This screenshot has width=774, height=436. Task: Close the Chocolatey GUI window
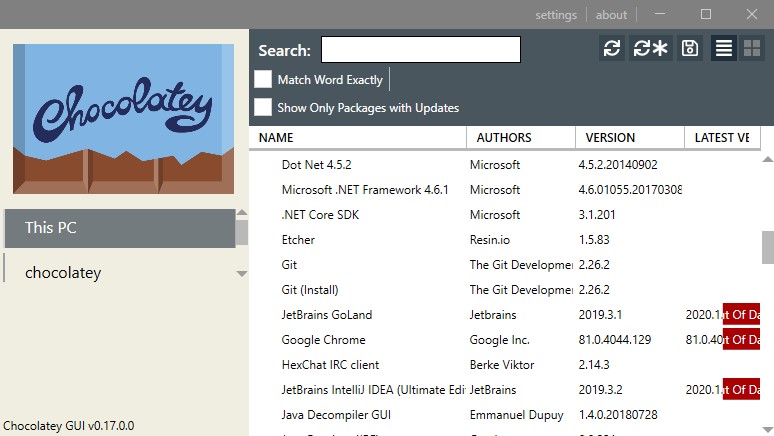(x=751, y=14)
